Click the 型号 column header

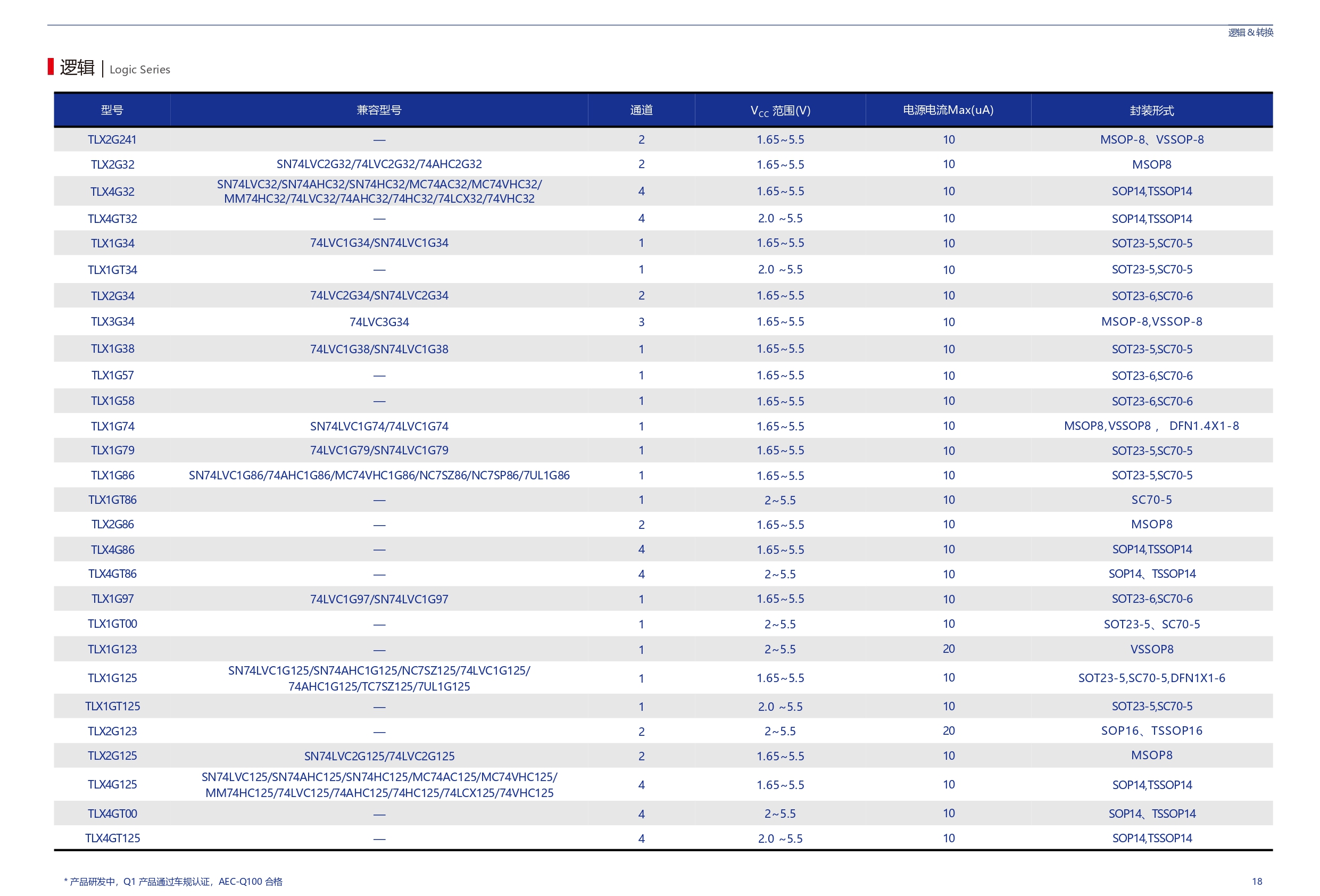click(112, 110)
